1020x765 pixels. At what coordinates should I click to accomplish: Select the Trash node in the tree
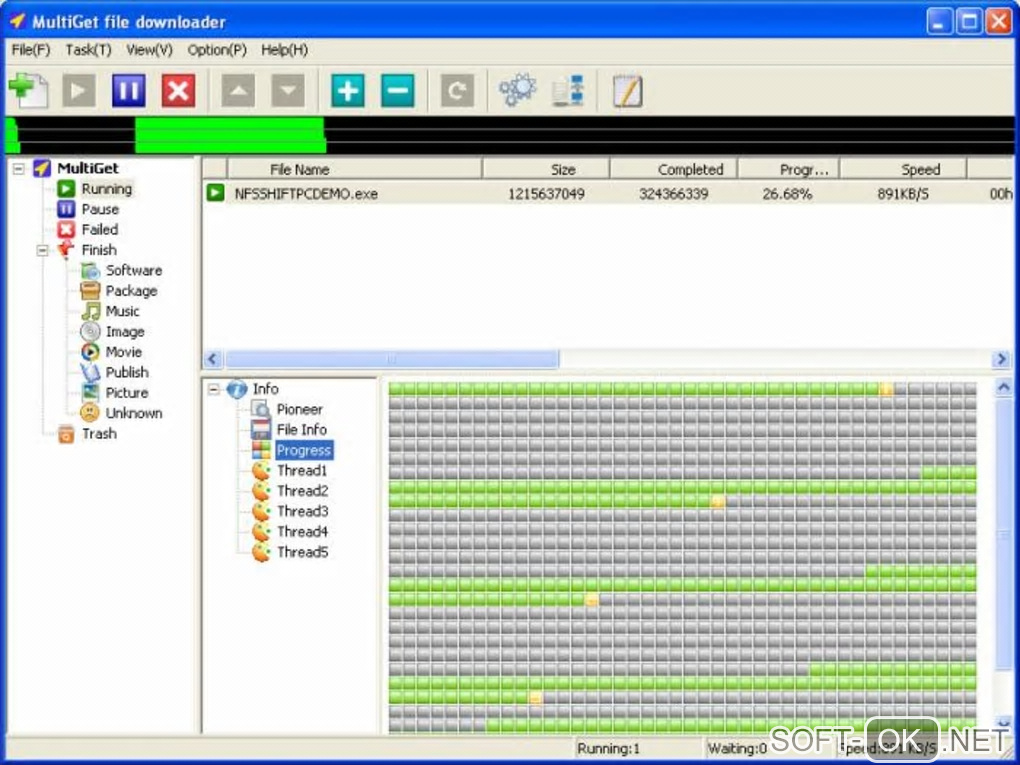tap(99, 433)
